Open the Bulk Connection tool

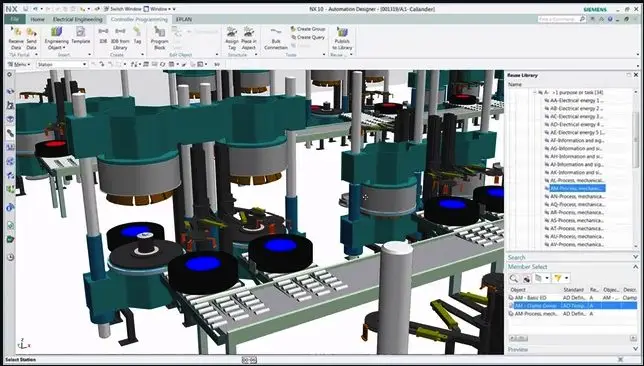(x=276, y=38)
